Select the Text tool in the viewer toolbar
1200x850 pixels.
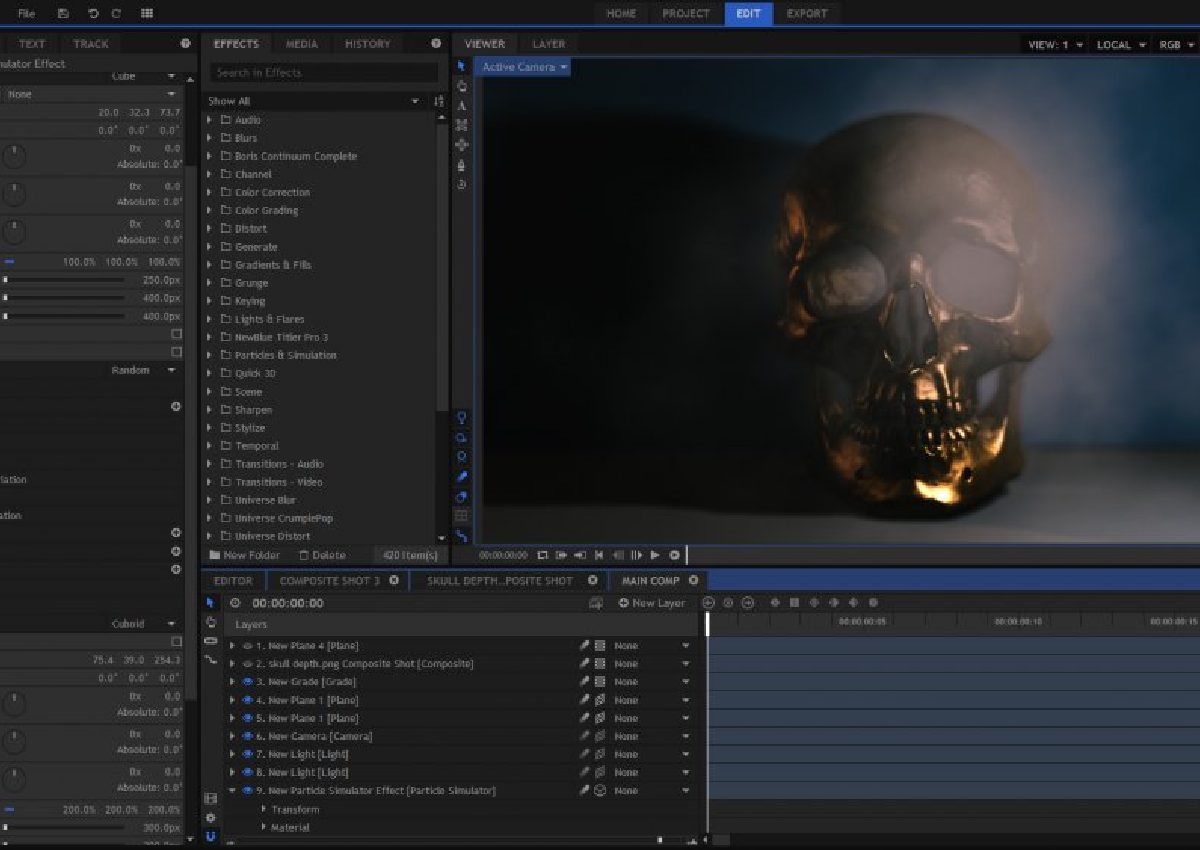click(461, 105)
